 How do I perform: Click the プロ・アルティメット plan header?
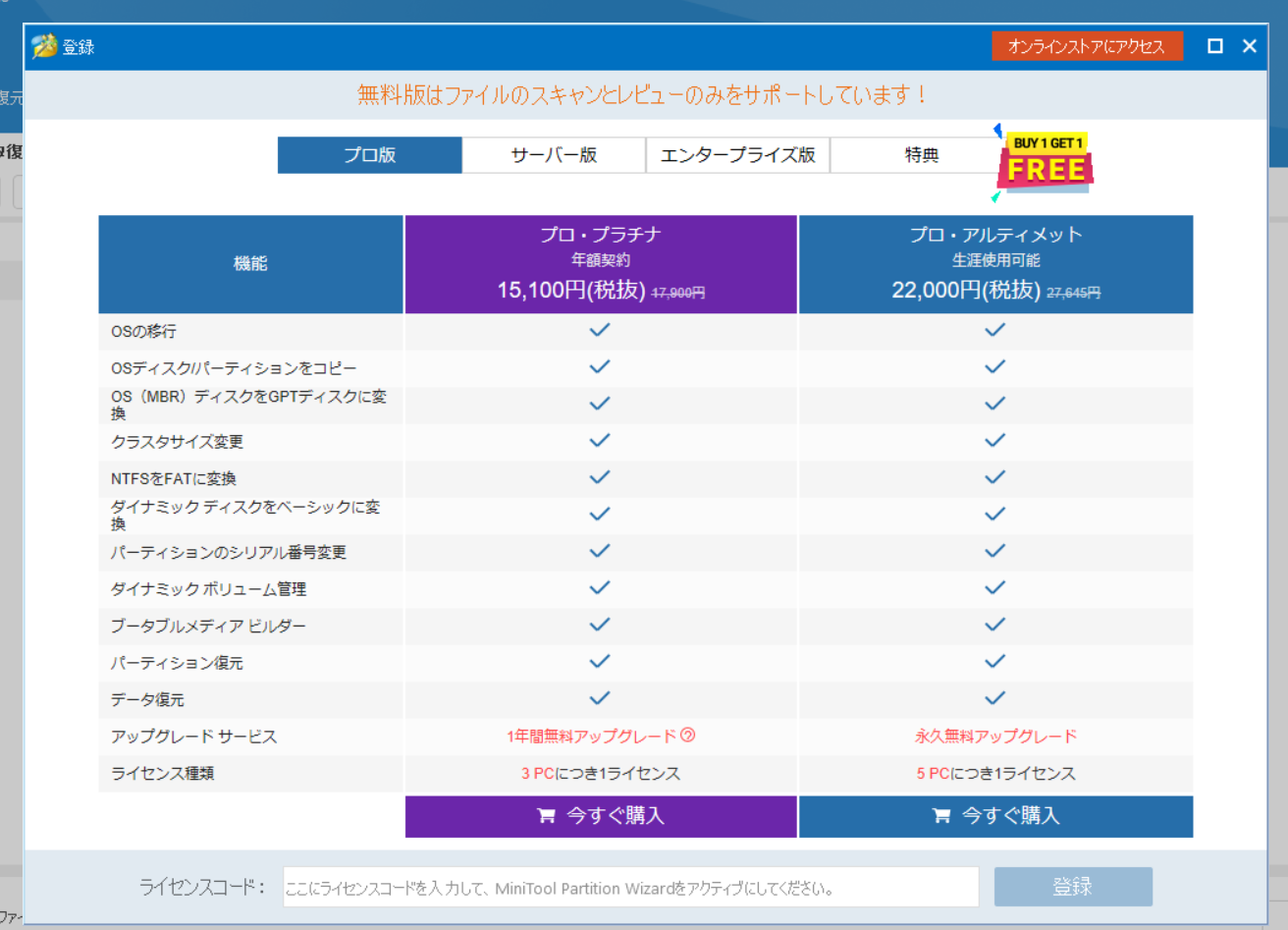[x=995, y=264]
